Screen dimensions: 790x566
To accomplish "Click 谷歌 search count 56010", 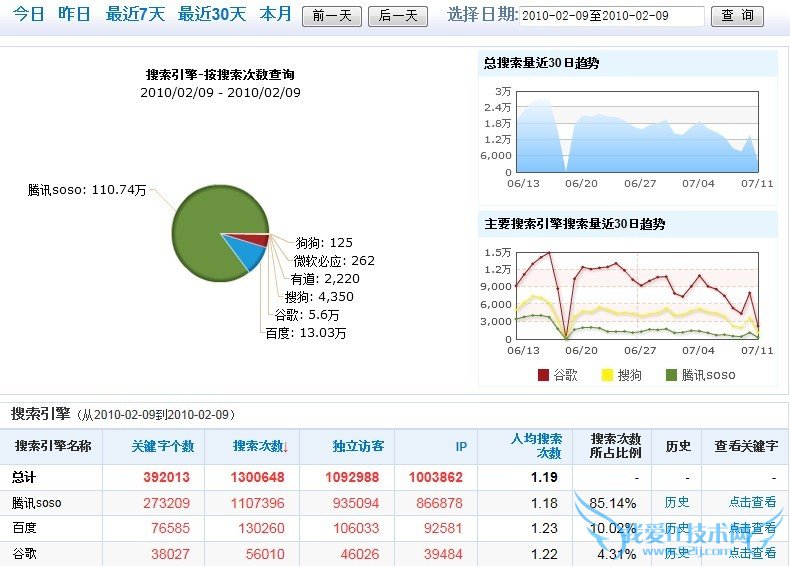I will (265, 554).
